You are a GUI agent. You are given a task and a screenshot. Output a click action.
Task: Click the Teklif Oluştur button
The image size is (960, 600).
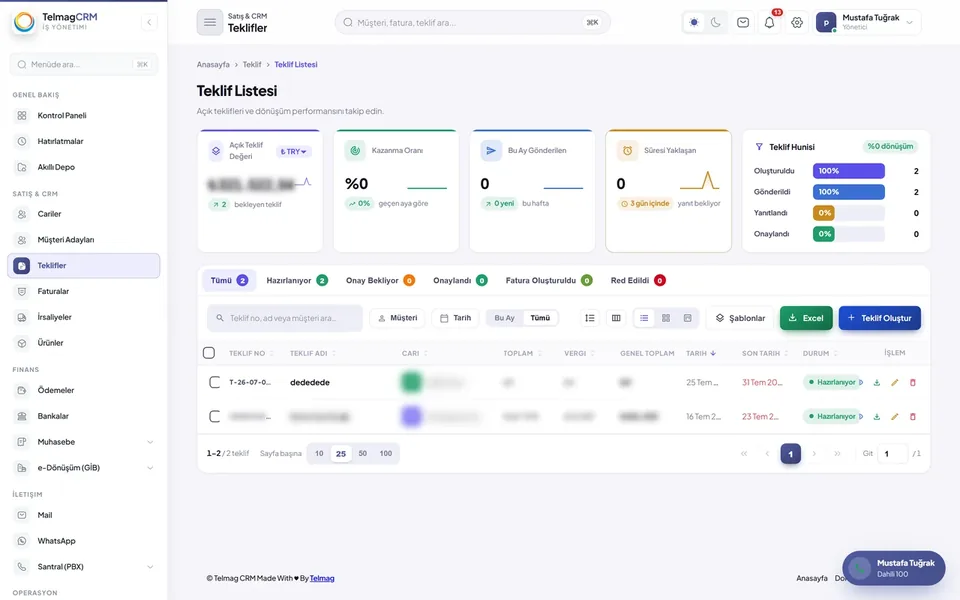879,318
